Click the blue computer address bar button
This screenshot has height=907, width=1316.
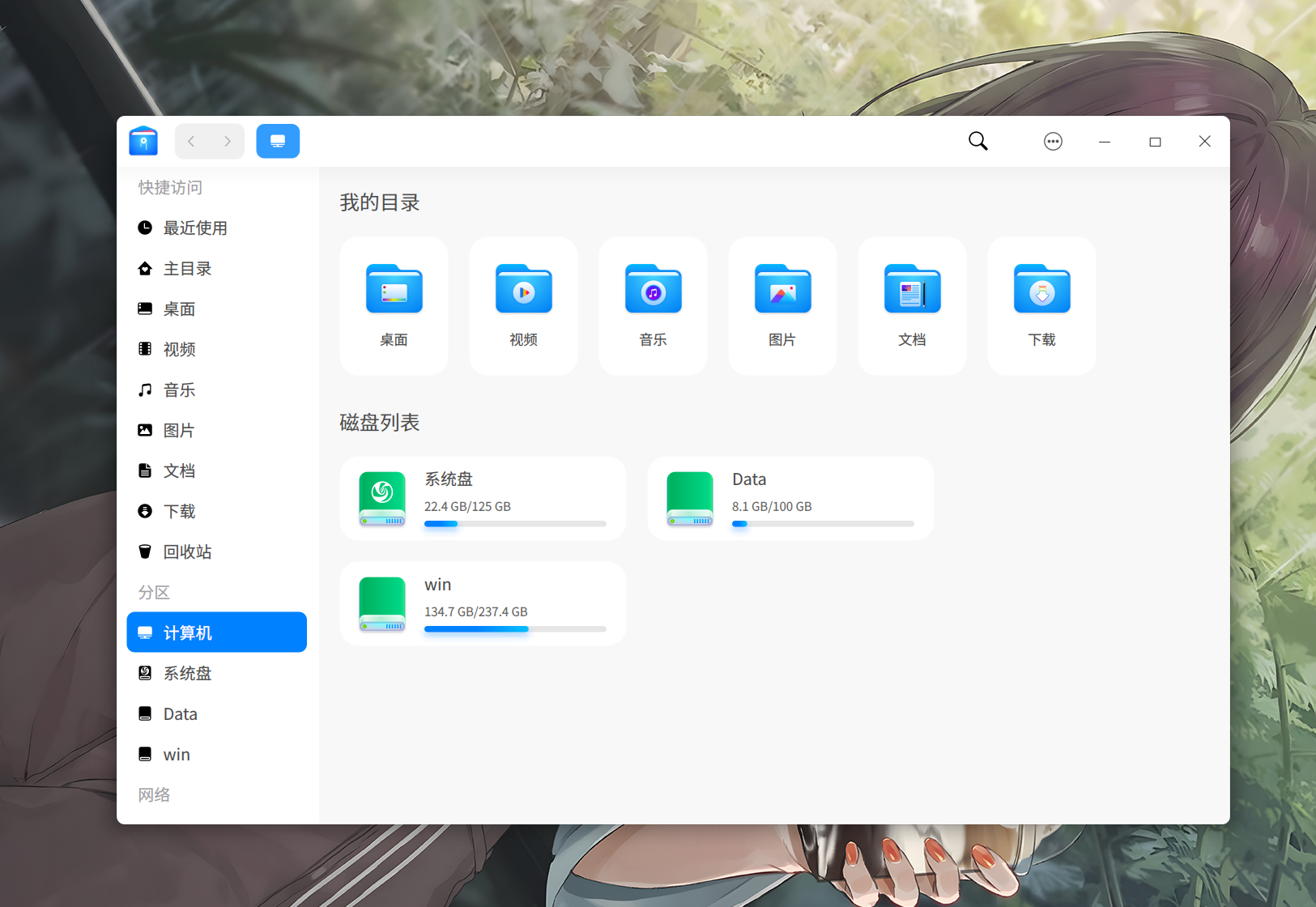(278, 141)
